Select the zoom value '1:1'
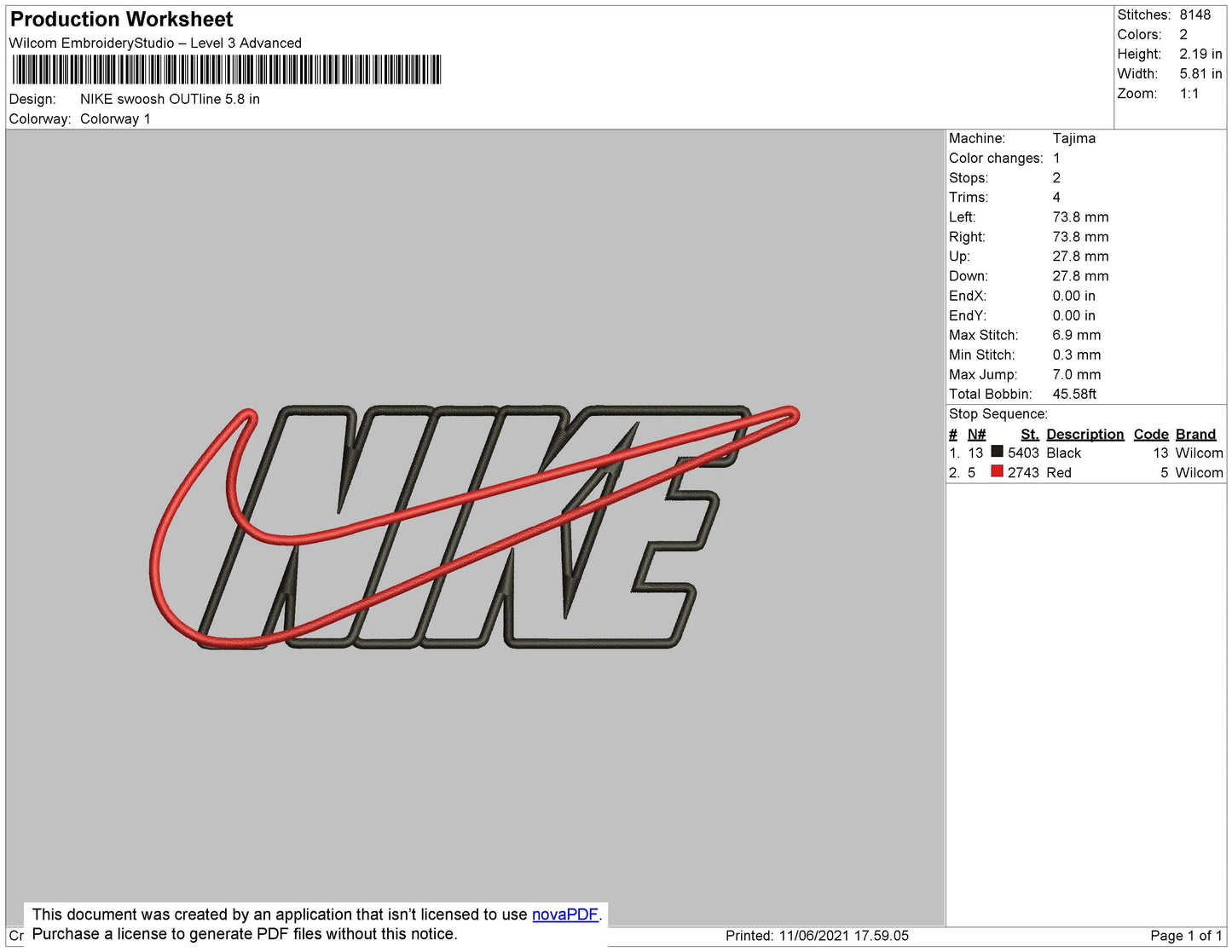The width and height of the screenshot is (1232, 952). (x=1189, y=94)
